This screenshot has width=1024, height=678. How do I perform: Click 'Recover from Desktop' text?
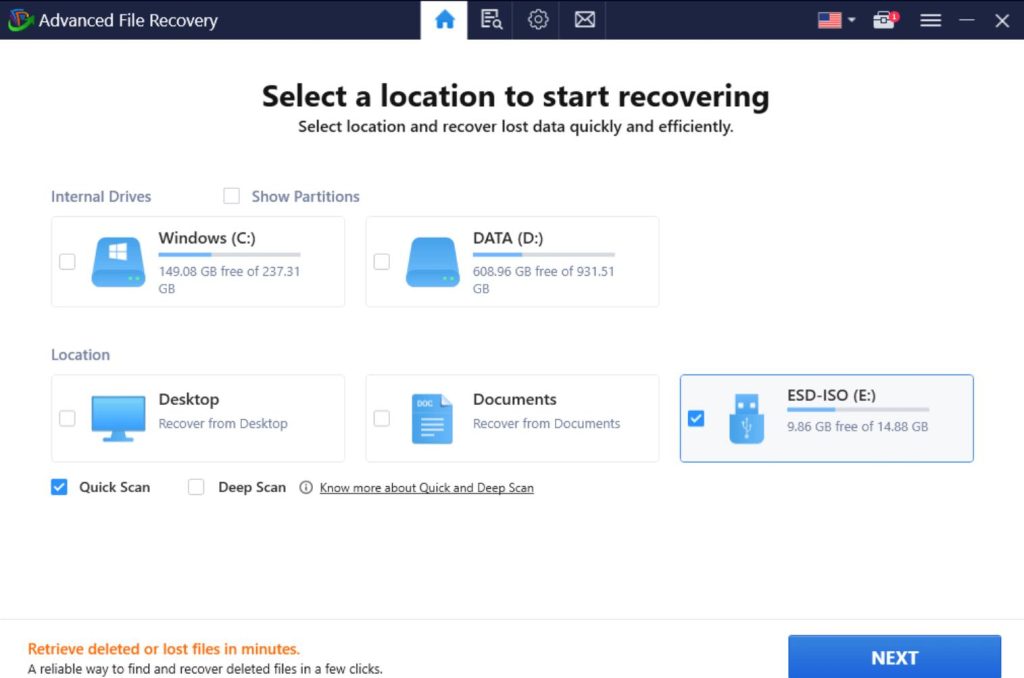click(223, 423)
